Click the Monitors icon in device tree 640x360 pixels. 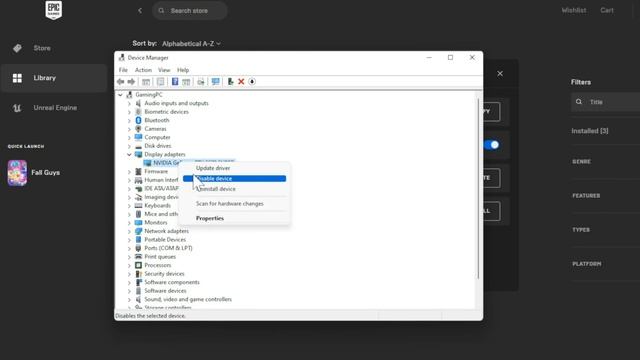tap(138, 222)
